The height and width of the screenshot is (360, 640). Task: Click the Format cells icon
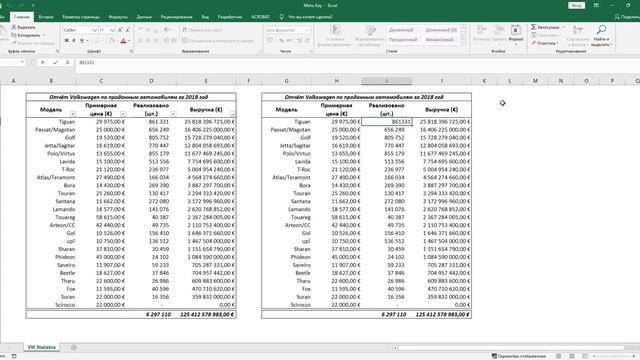point(516,30)
